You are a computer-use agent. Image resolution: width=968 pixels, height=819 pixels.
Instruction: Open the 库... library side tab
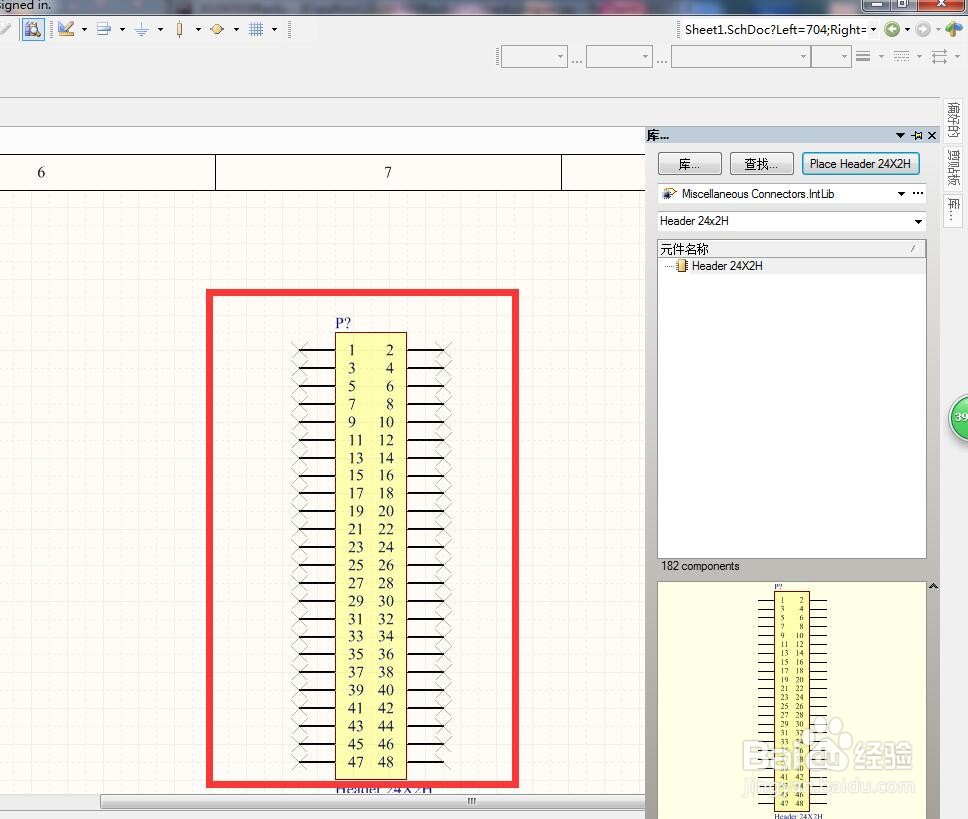tap(954, 210)
